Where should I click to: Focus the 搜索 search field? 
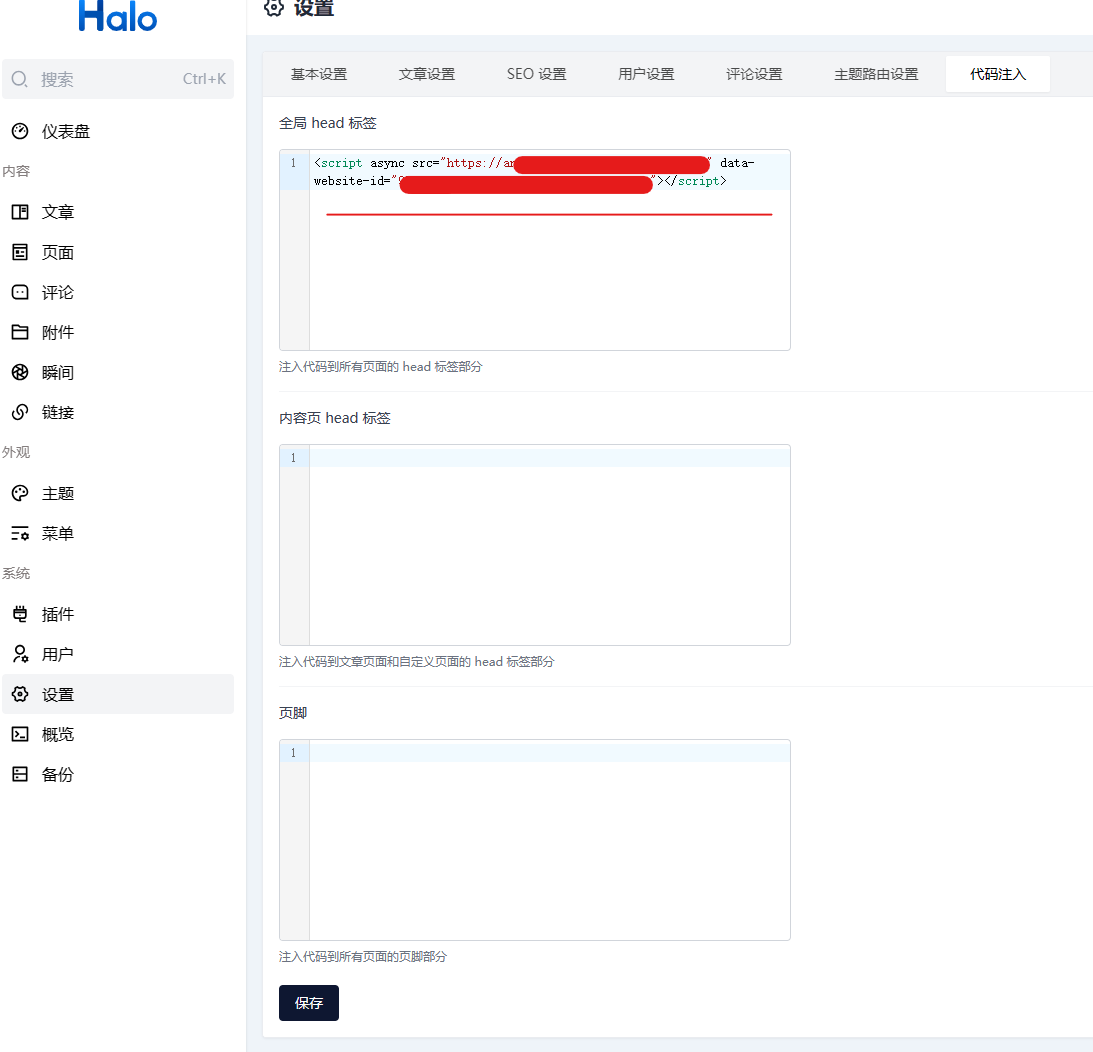pos(118,79)
